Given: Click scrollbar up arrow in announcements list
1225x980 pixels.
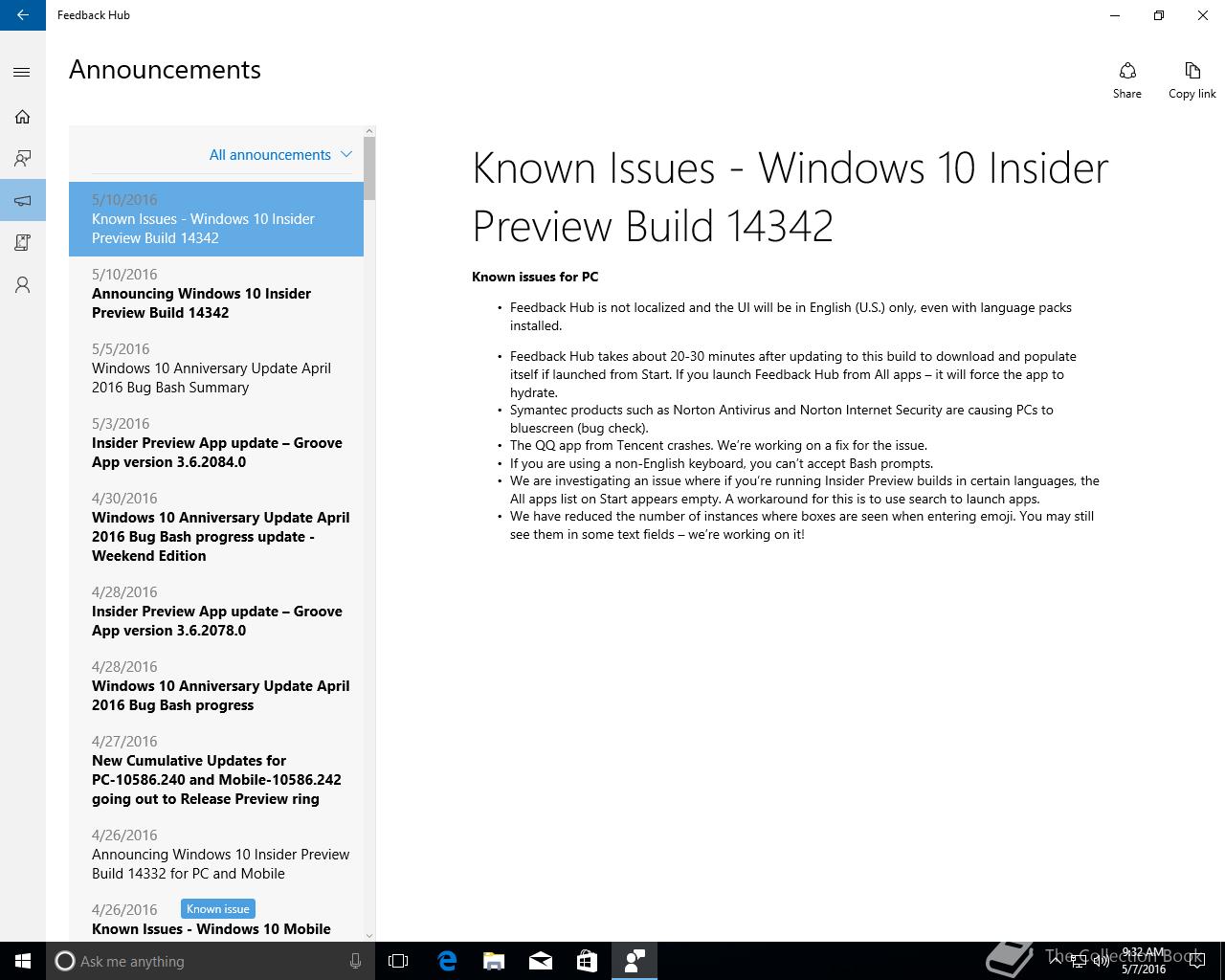Looking at the screenshot, I should tap(369, 131).
